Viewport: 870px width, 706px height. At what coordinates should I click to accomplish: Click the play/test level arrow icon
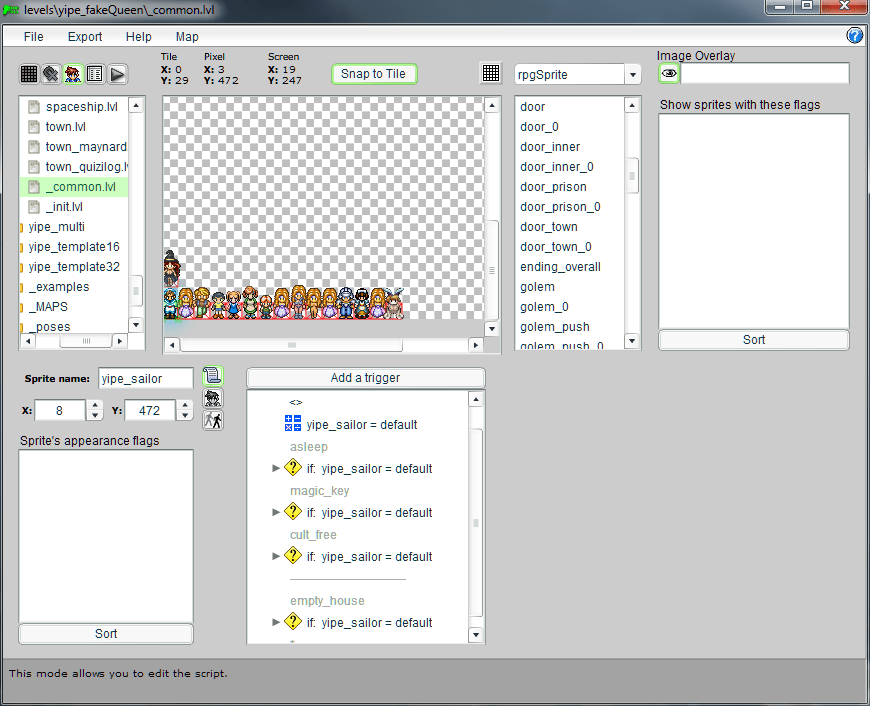tap(117, 74)
